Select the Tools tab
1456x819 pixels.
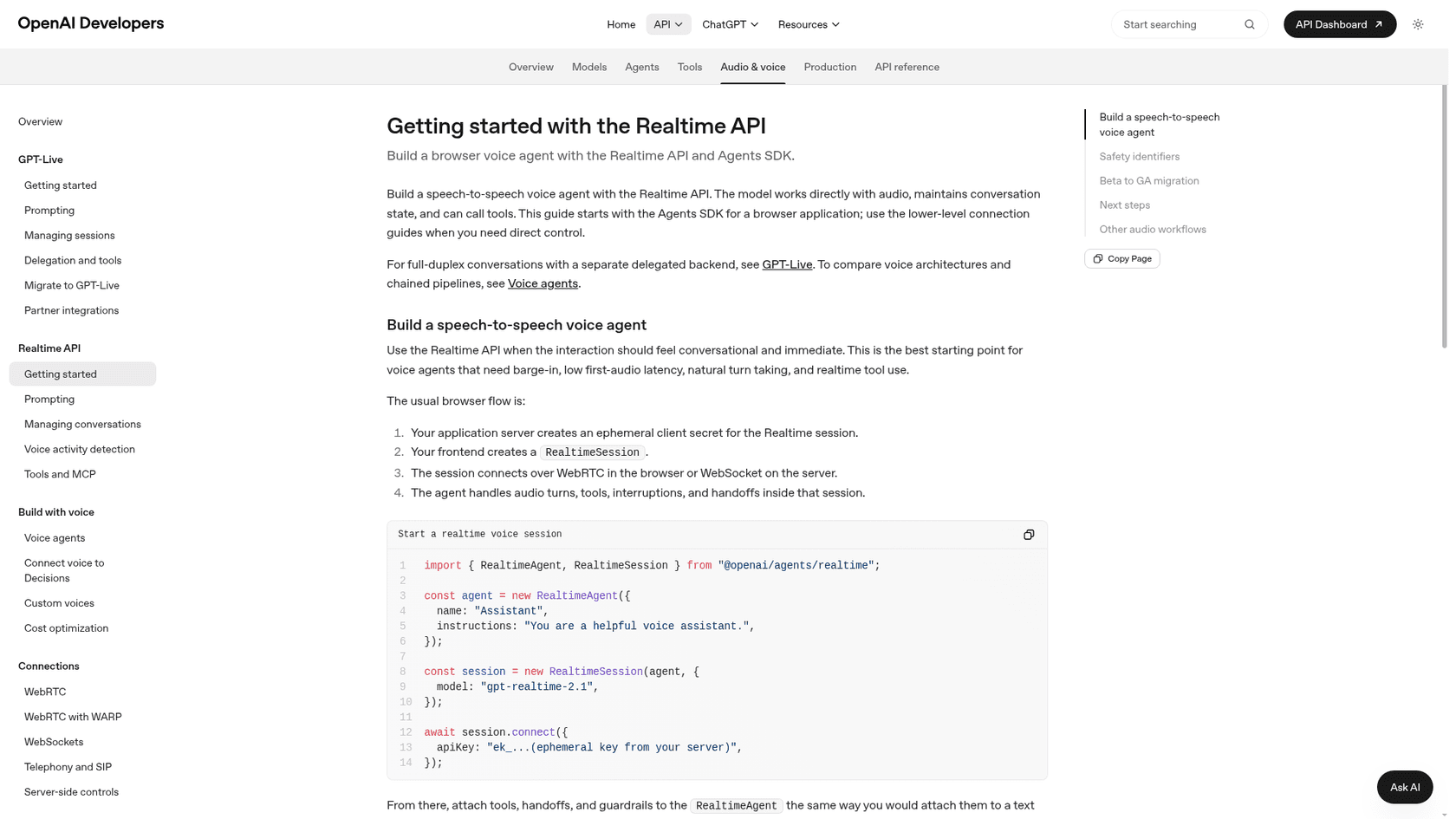[x=690, y=67]
